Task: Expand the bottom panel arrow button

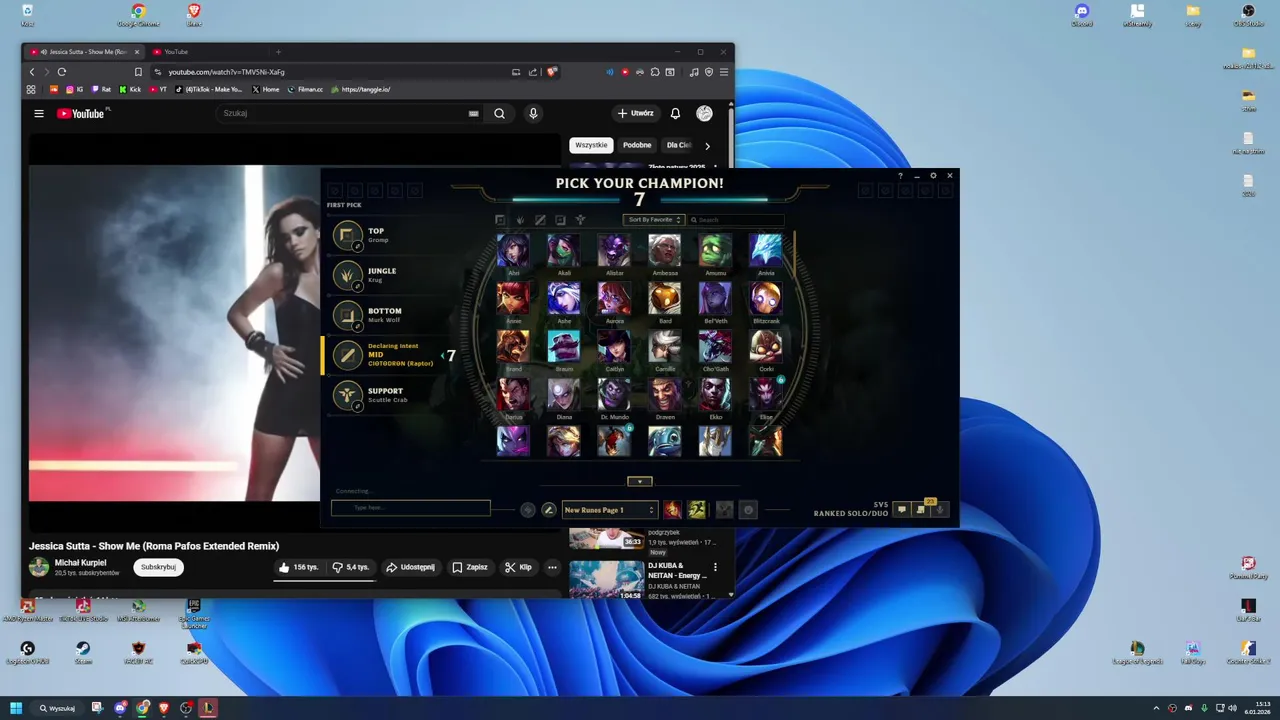Action: (640, 482)
